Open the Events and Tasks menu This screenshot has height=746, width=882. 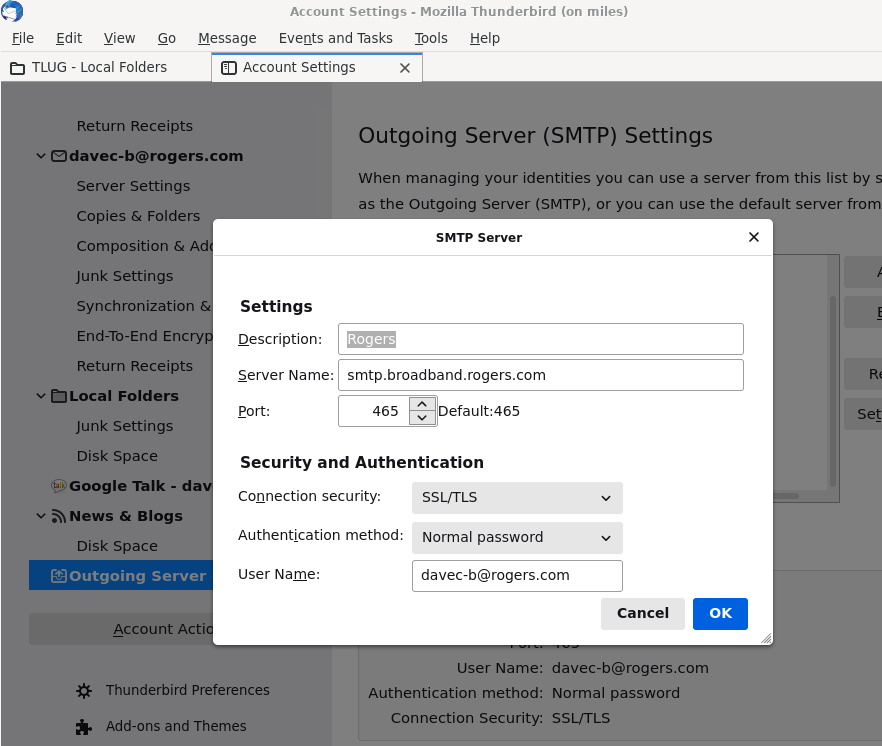(336, 38)
